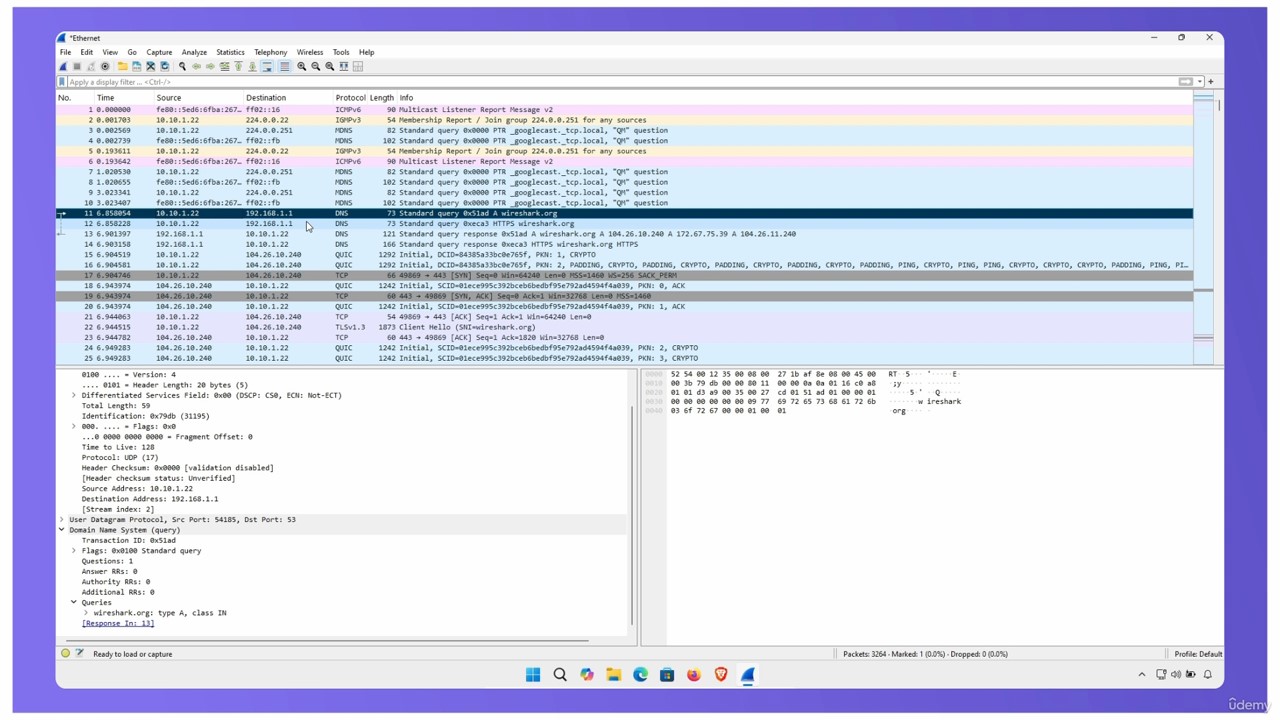The image size is (1280, 720).
Task: Expand Differentiated Services Field row
Action: pyautogui.click(x=74, y=395)
